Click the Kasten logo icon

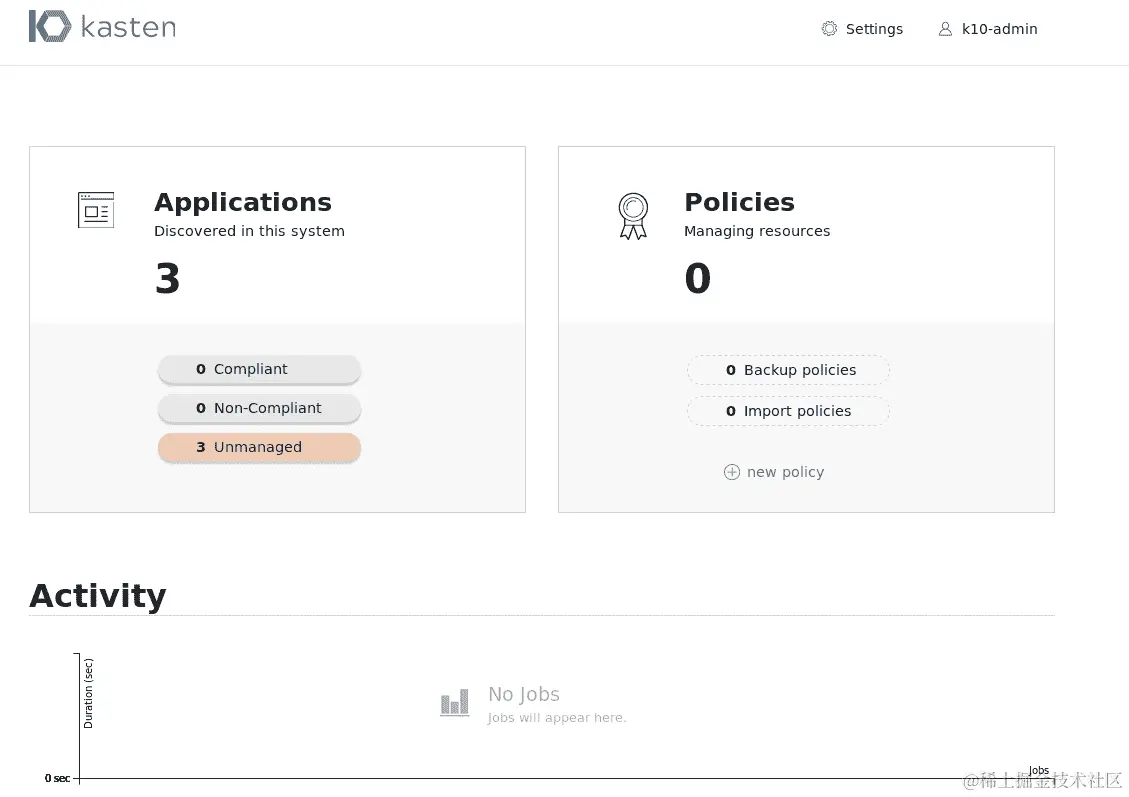coord(49,27)
